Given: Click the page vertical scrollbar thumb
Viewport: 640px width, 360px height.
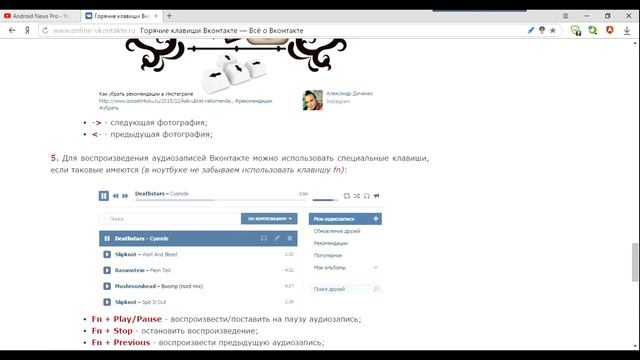Looking at the screenshot, I should click(635, 262).
